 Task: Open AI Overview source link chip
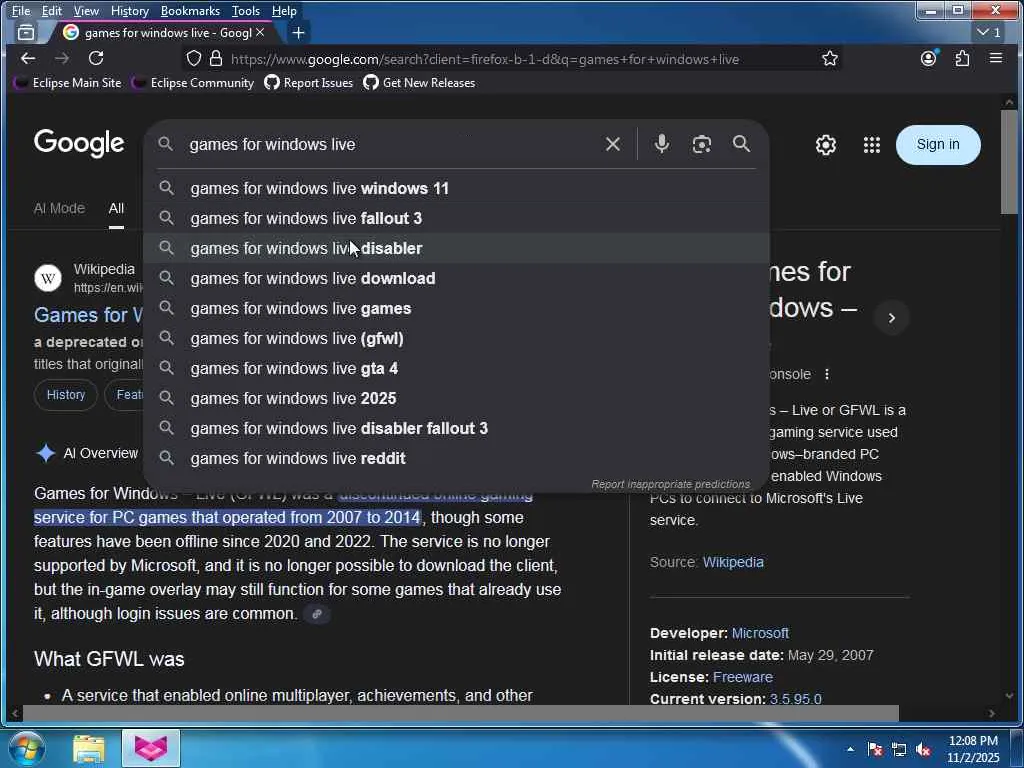[x=317, y=614]
